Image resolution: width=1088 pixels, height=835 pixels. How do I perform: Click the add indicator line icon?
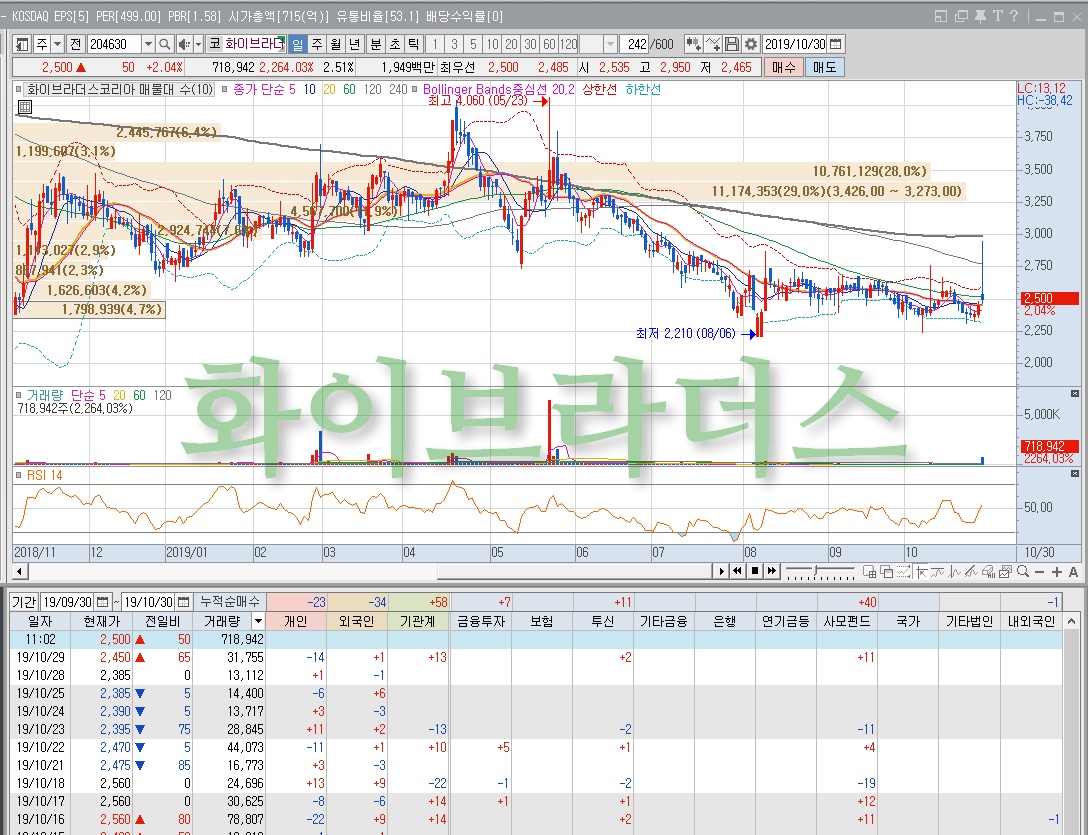(x=713, y=44)
